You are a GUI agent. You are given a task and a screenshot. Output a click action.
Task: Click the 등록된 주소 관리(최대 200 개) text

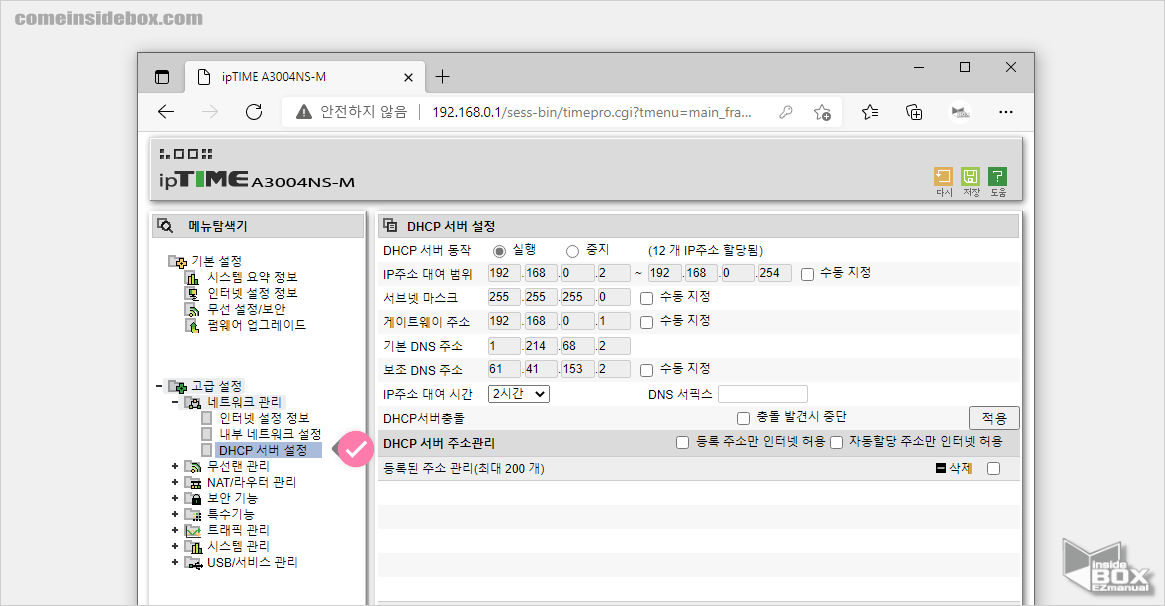464,469
